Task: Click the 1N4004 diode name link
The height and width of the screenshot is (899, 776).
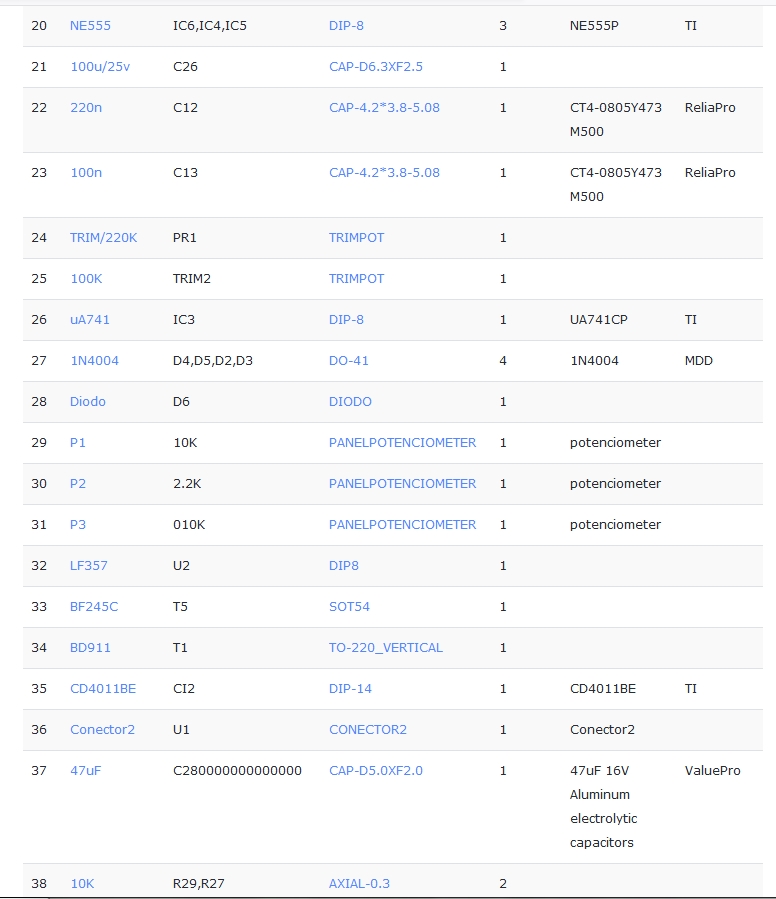Action: pyautogui.click(x=94, y=361)
